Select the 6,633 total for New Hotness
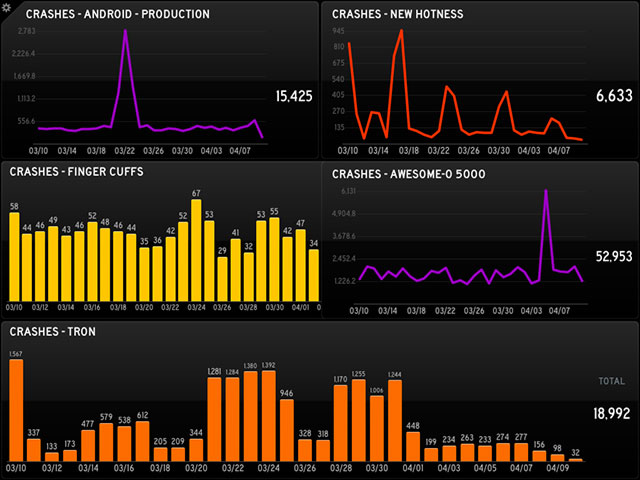Image resolution: width=640 pixels, height=480 pixels. tap(614, 96)
